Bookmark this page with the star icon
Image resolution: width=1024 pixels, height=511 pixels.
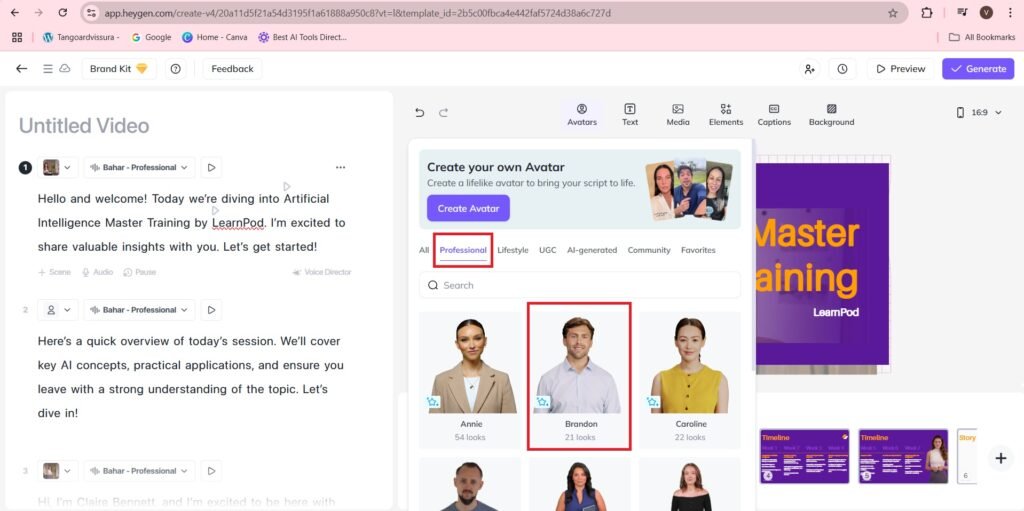[x=893, y=12]
